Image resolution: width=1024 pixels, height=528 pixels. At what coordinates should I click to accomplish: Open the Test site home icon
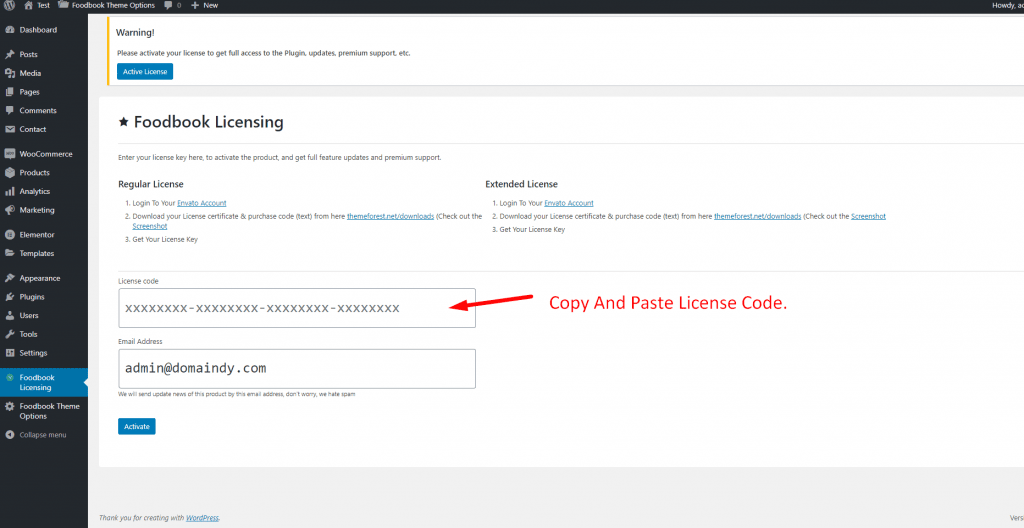(28, 5)
